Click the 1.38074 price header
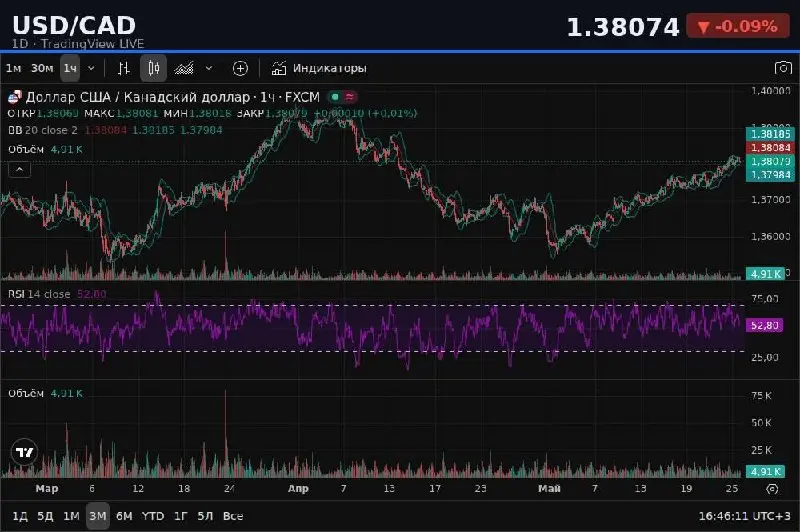This screenshot has height=532, width=800. coord(623,27)
